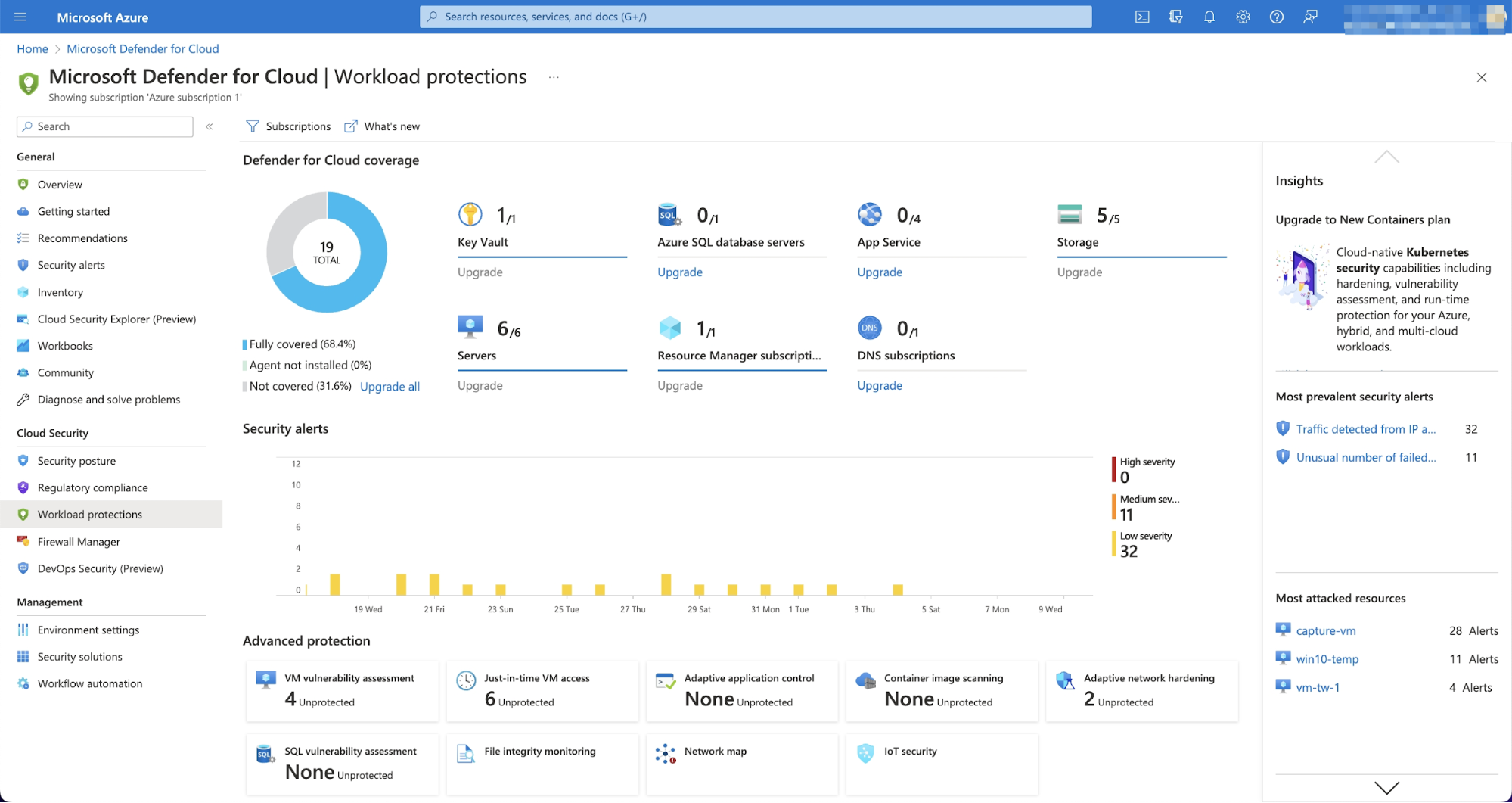Open the more options ellipsis beside the title
This screenshot has width=1512, height=803.
tap(554, 77)
